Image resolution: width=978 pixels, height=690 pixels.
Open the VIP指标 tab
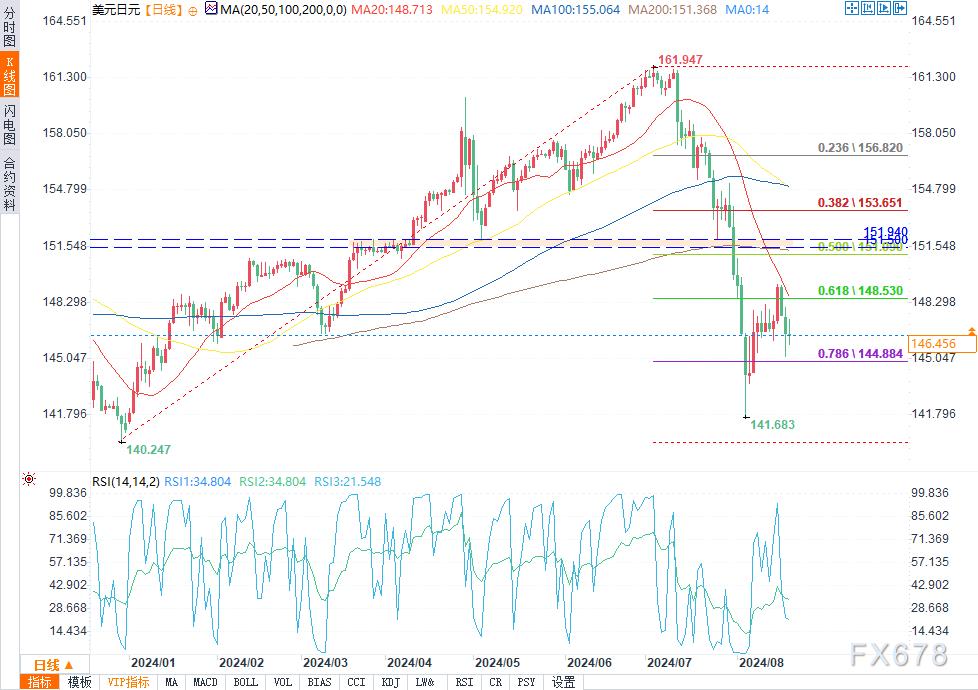(128, 682)
